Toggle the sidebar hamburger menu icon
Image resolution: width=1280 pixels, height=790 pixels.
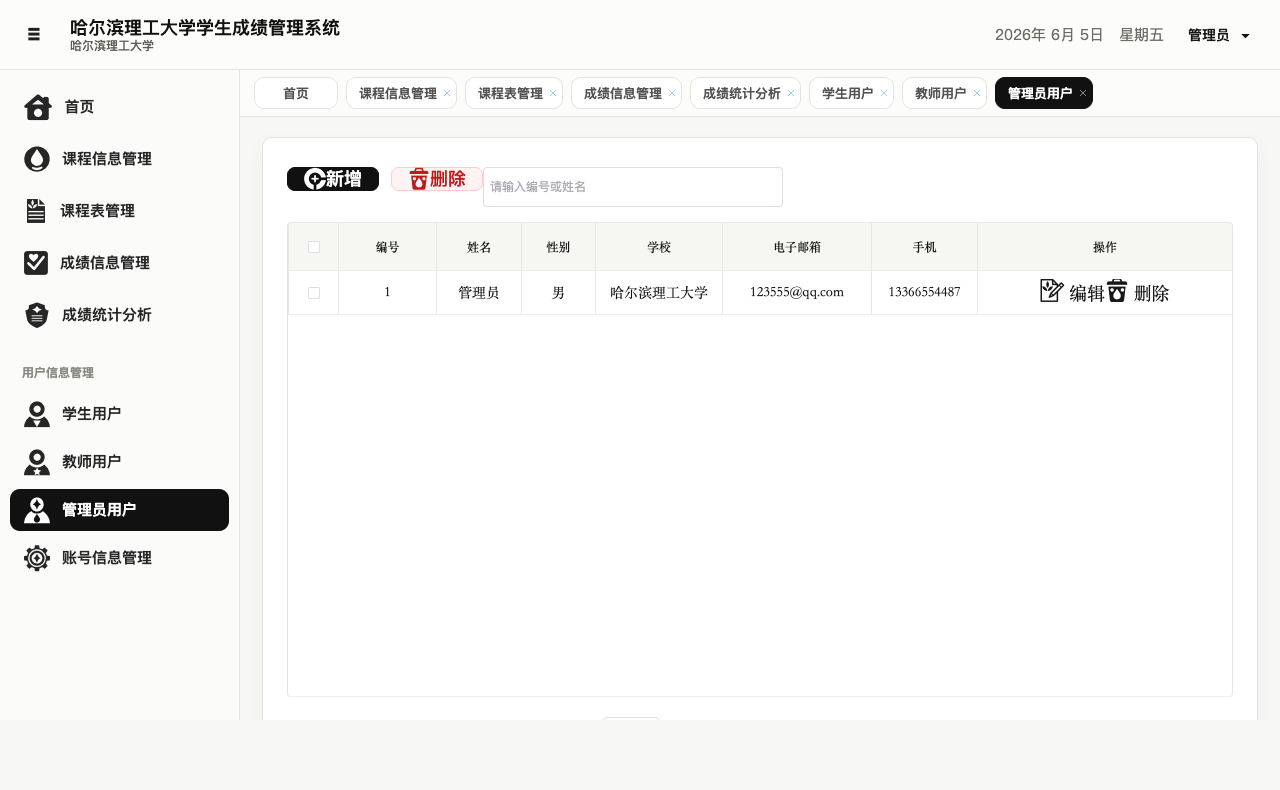click(x=34, y=34)
